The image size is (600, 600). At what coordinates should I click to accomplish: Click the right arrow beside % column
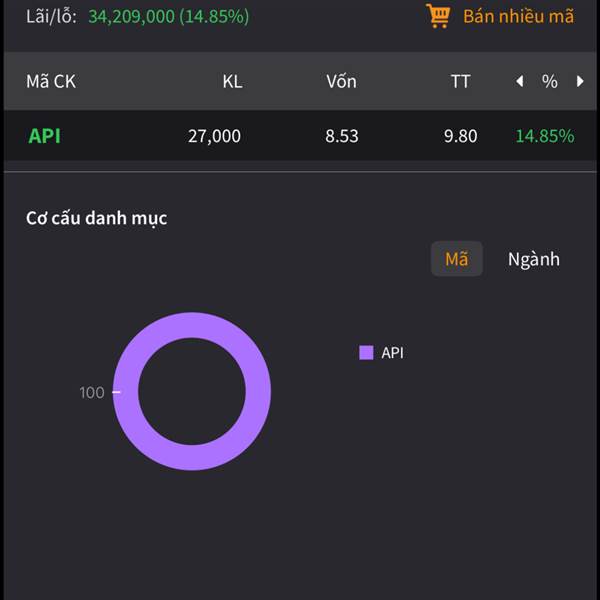580,81
